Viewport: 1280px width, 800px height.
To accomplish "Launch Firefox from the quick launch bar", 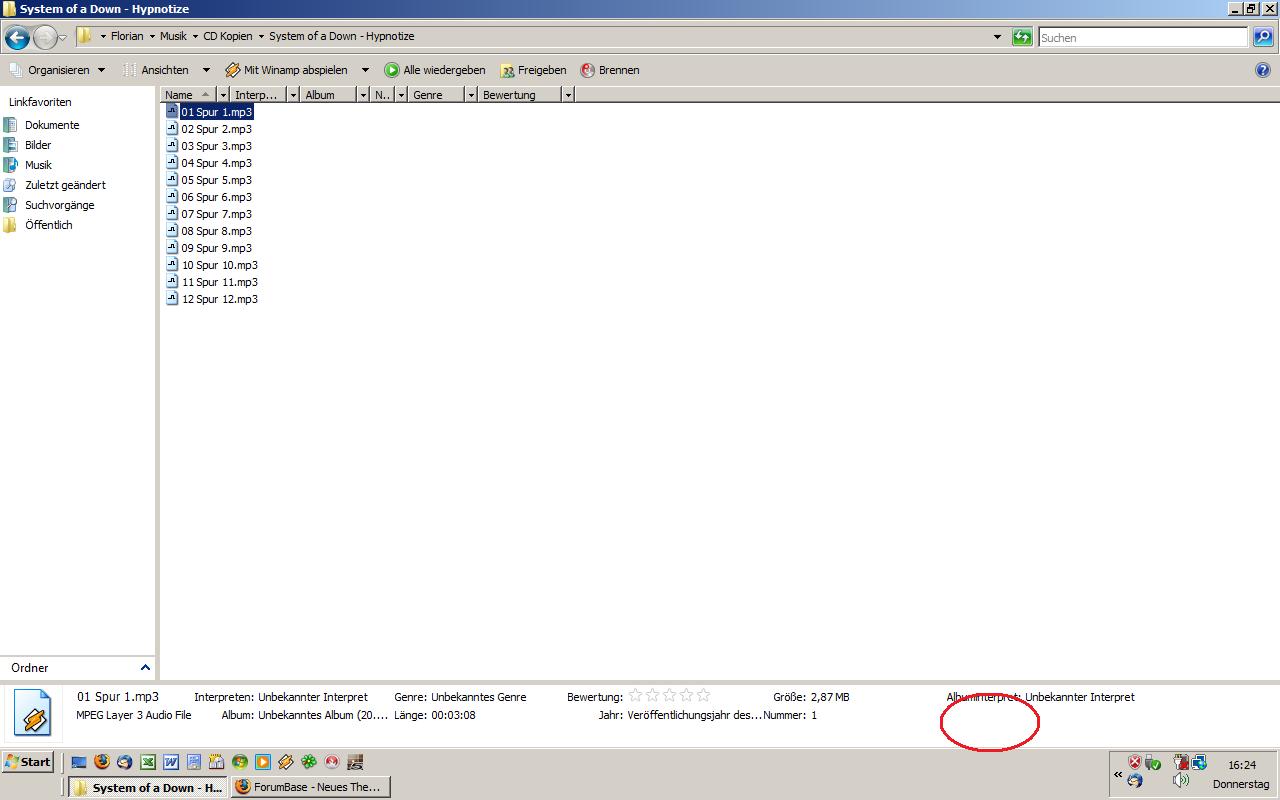I will 102,762.
